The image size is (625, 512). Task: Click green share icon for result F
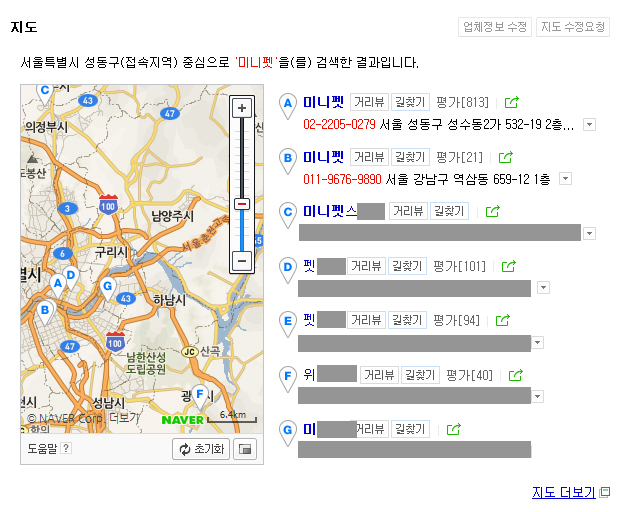pos(515,375)
